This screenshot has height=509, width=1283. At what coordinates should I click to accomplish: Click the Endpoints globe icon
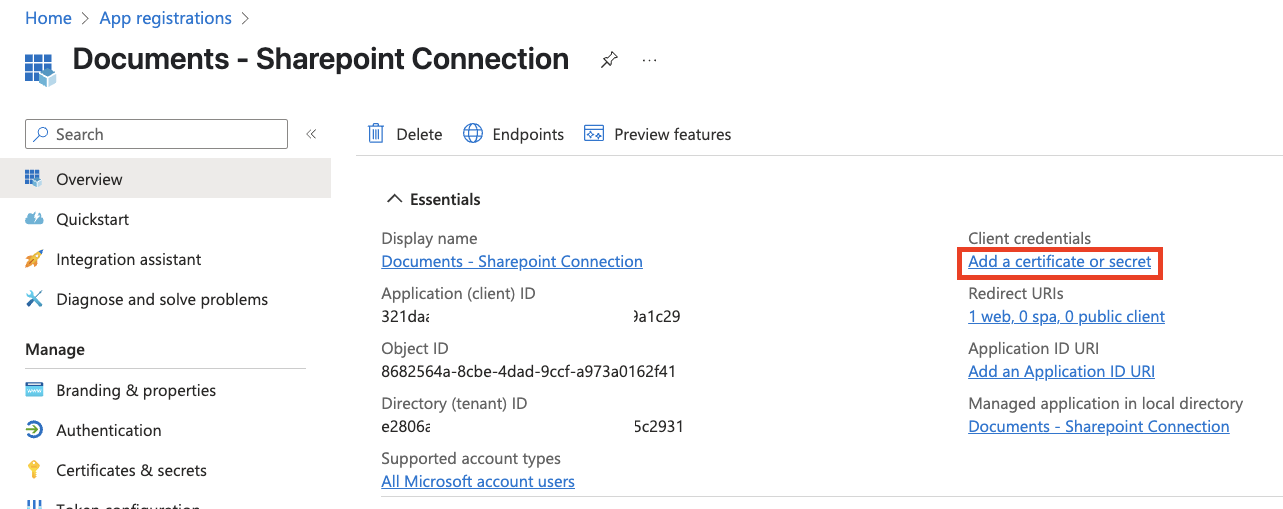(x=473, y=134)
